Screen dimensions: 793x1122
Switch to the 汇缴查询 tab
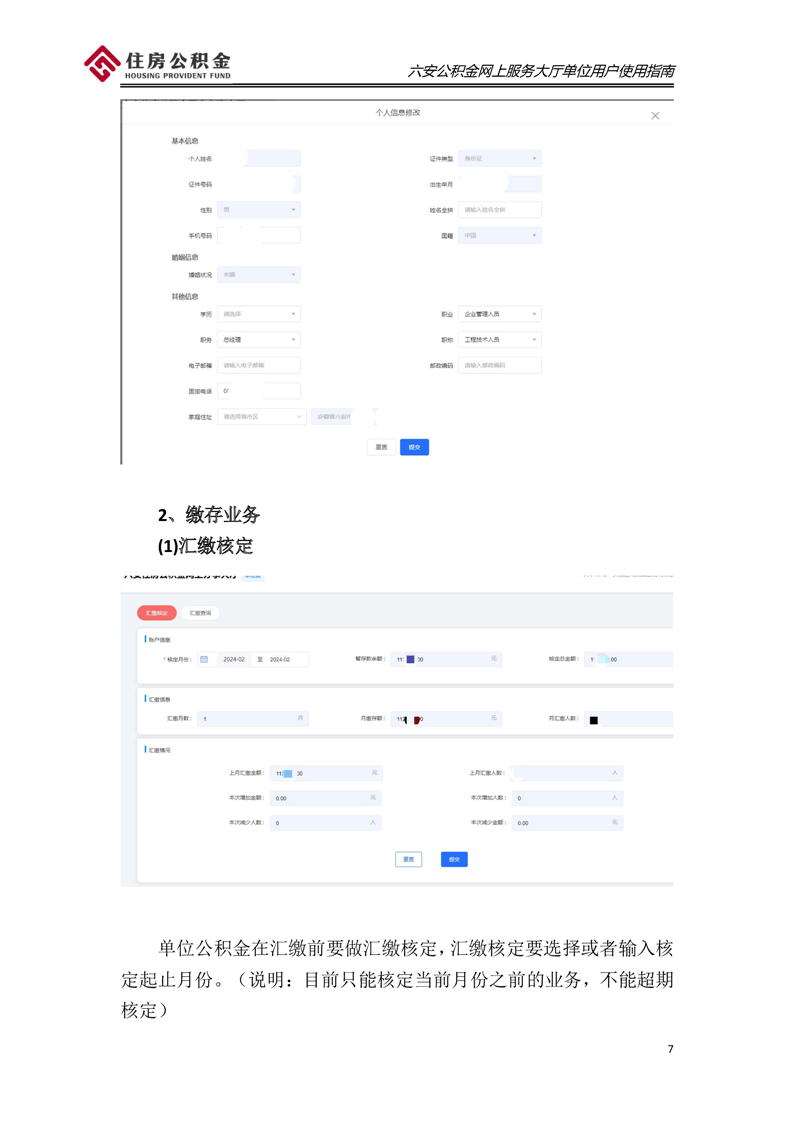tap(200, 613)
